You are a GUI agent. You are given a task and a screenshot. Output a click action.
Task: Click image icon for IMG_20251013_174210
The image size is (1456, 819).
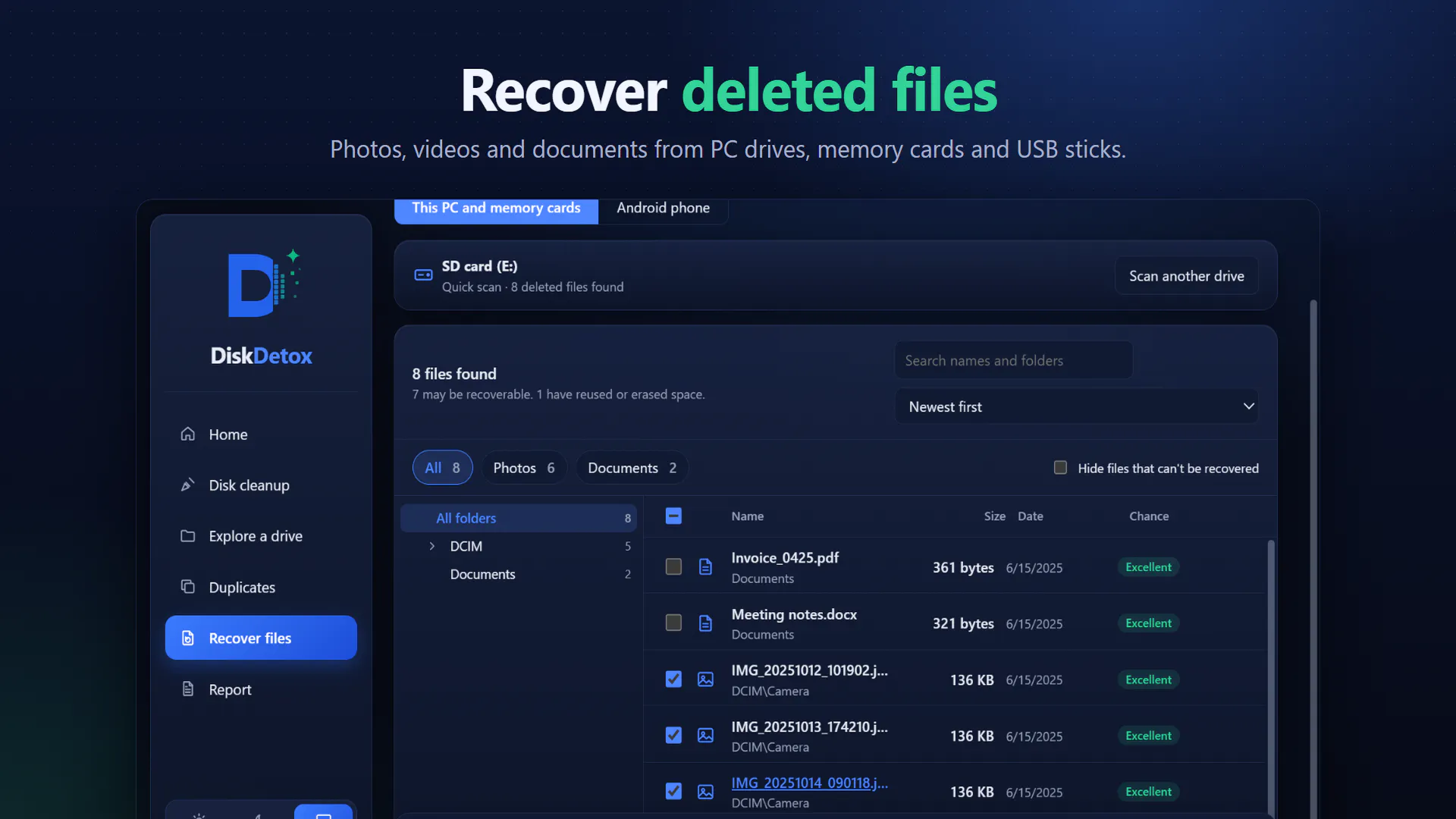pyautogui.click(x=705, y=736)
